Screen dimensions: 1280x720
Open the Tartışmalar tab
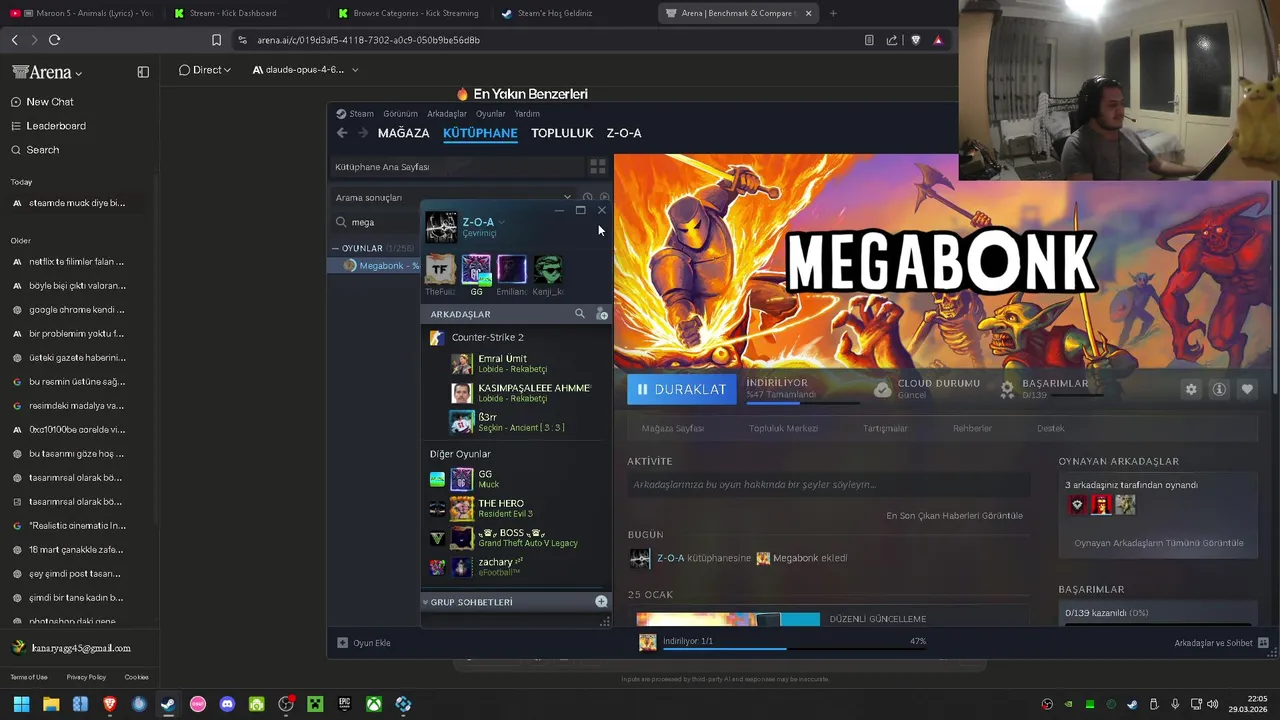[885, 428]
